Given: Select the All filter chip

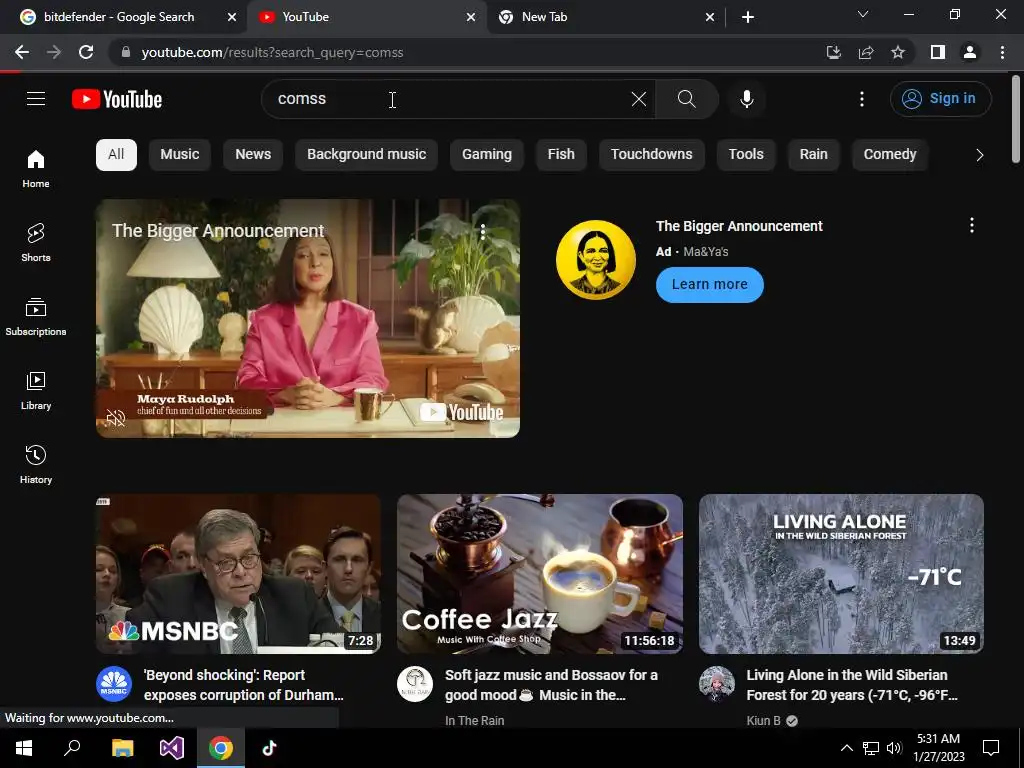Looking at the screenshot, I should tap(116, 155).
